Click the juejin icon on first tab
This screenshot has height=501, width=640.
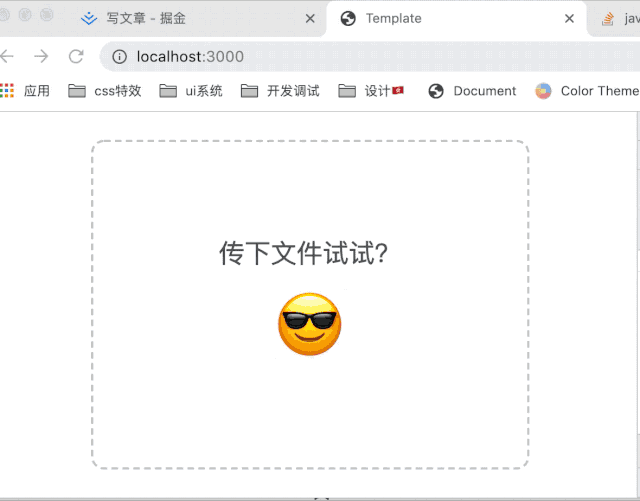click(89, 18)
